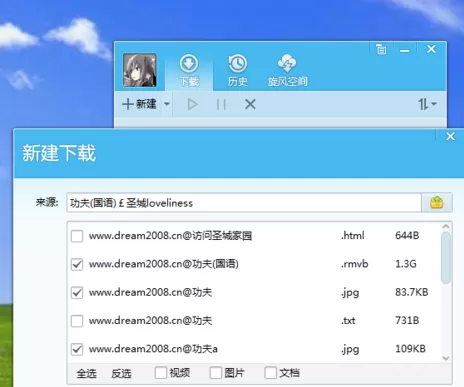The height and width of the screenshot is (387, 464).
Task: Click the file list scrollbar thumb
Action: coord(446,258)
